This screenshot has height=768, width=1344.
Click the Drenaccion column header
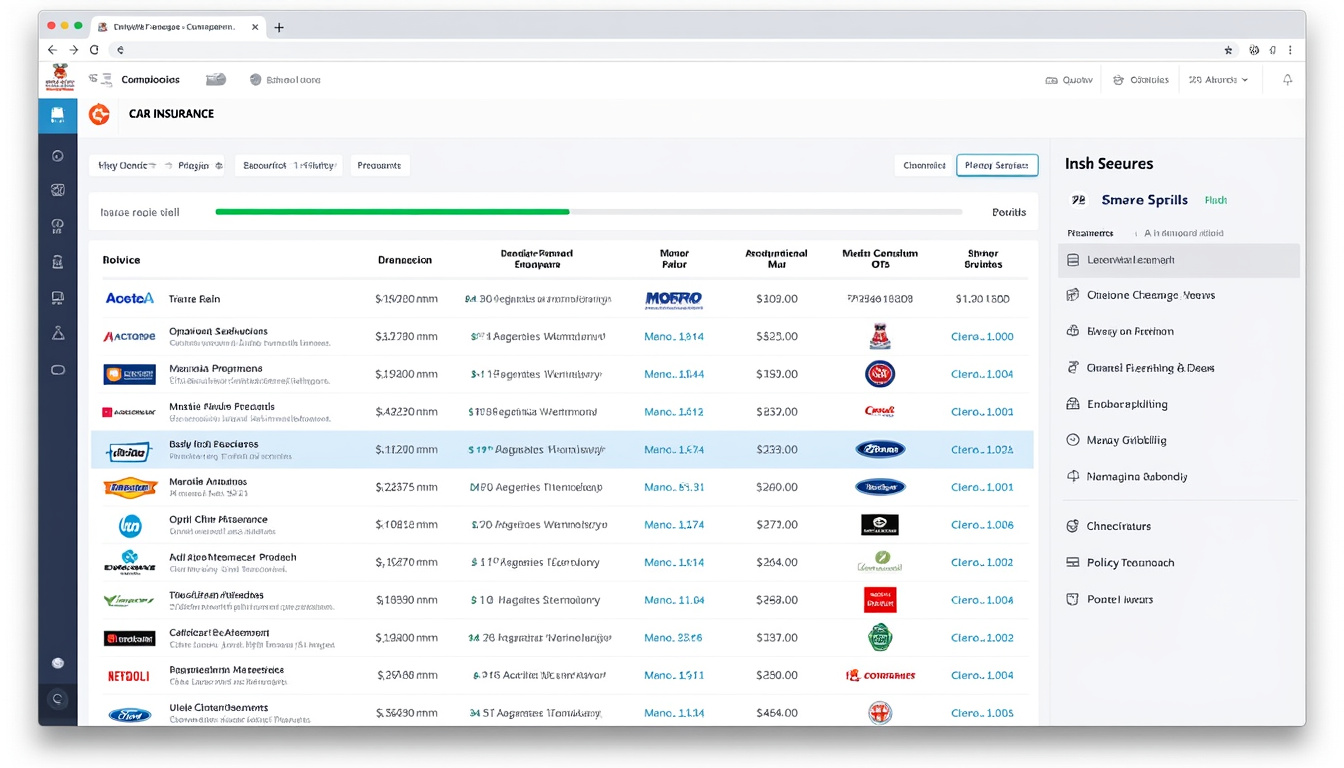(405, 260)
